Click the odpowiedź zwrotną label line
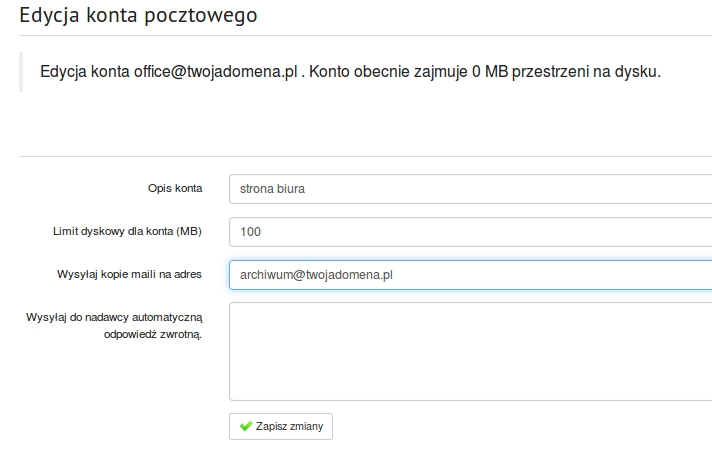This screenshot has width=712, height=456. point(153,335)
